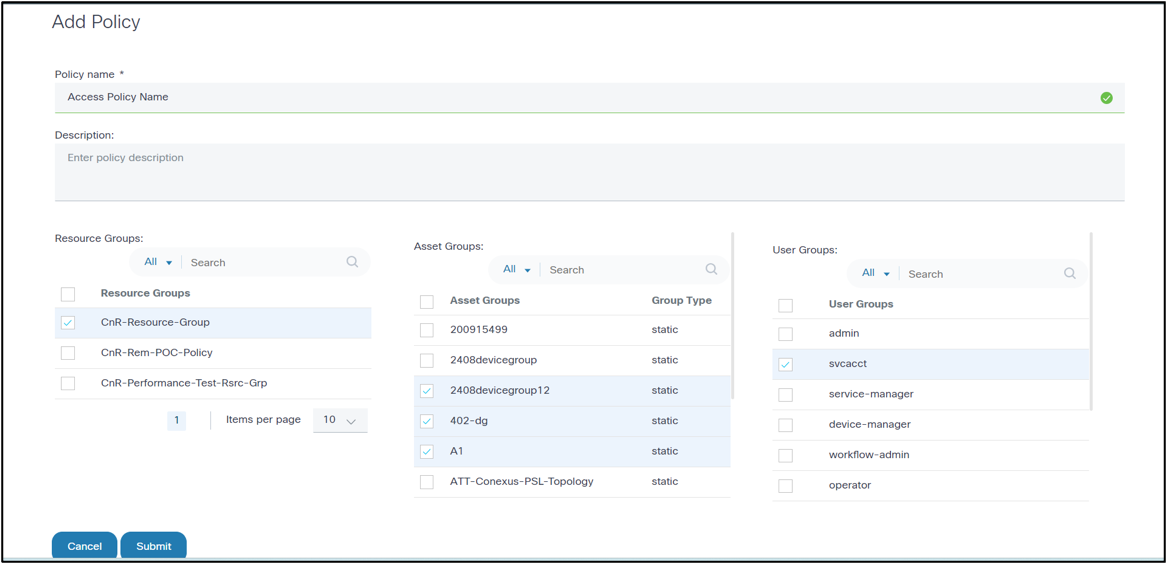Image resolution: width=1170 pixels, height=568 pixels.
Task: Click the Cancel button
Action: point(84,546)
